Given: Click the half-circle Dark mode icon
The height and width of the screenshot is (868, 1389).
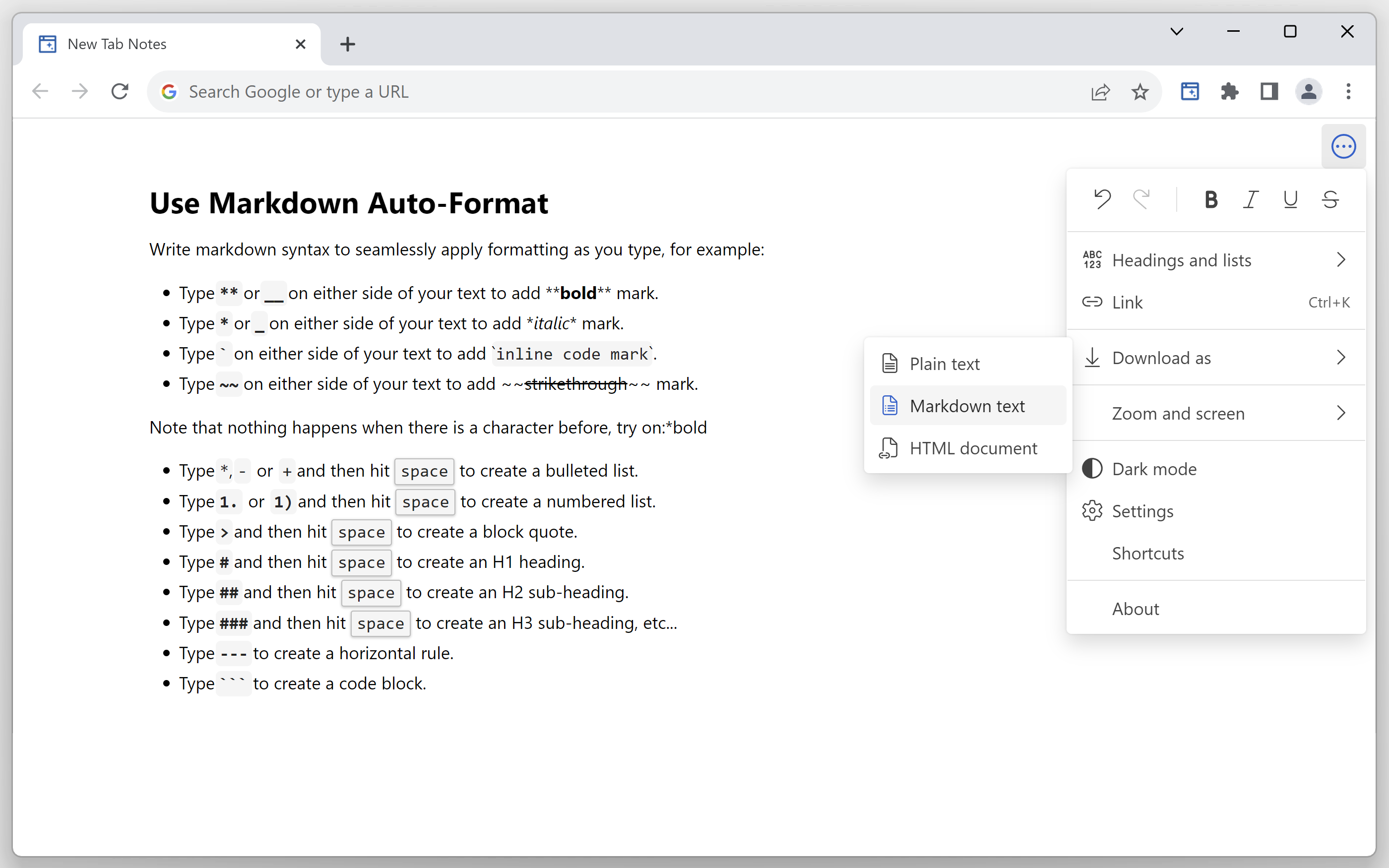Looking at the screenshot, I should click(1092, 469).
